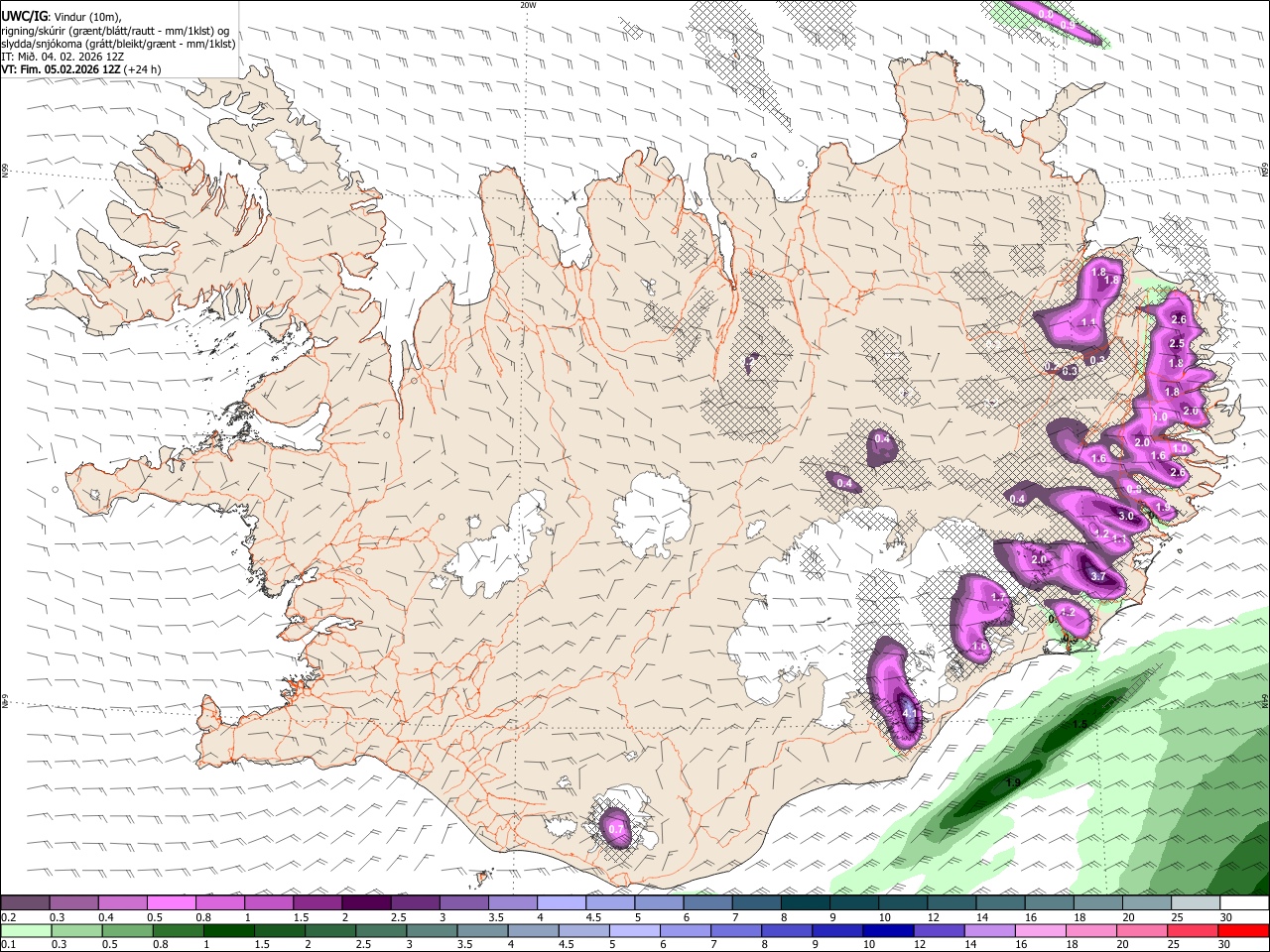This screenshot has height=952, width=1270.
Task: Click the 2.6 precipitation value on the east coast
Action: 1179,319
